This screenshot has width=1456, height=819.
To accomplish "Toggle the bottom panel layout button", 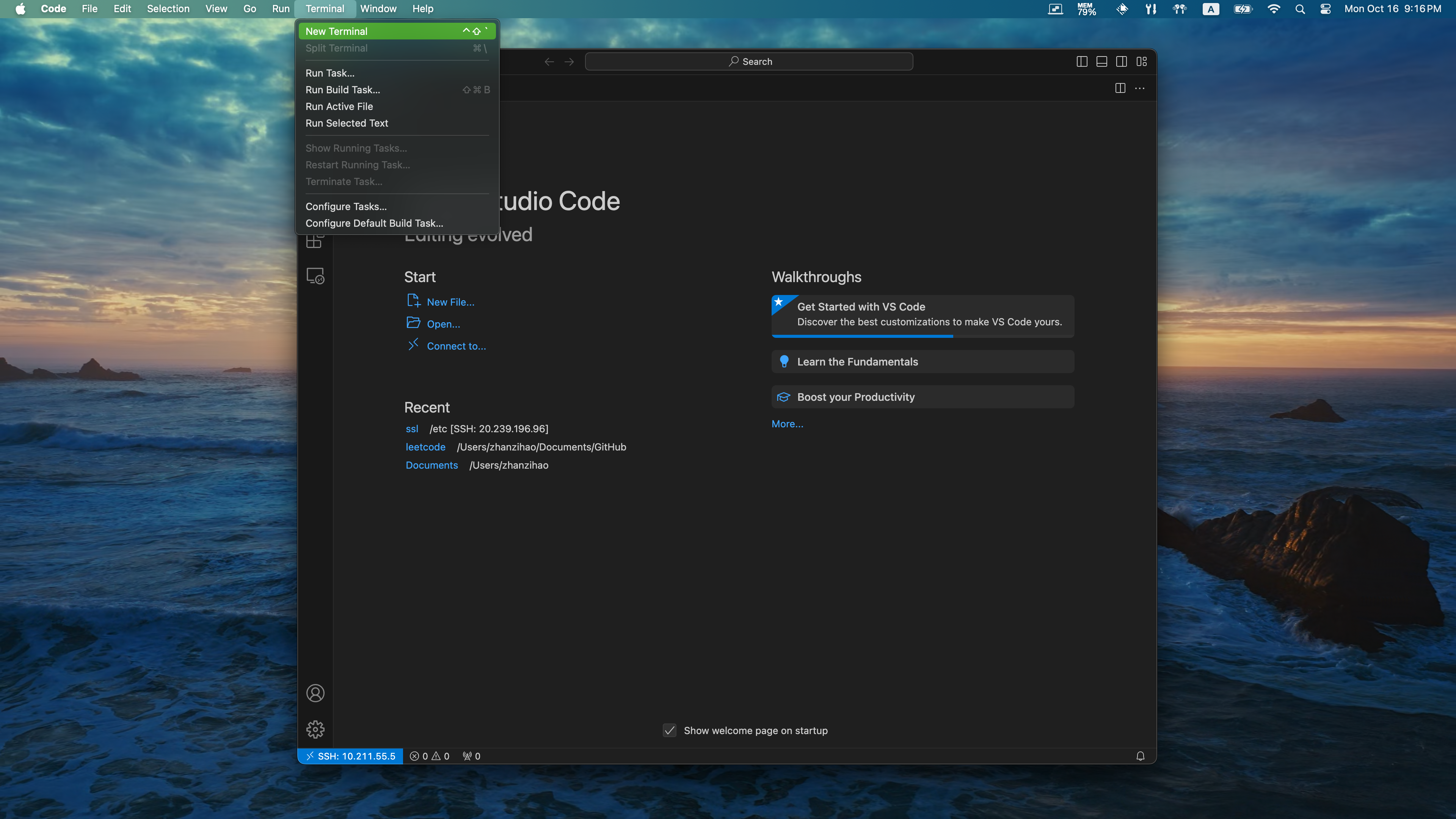I will 1101,61.
